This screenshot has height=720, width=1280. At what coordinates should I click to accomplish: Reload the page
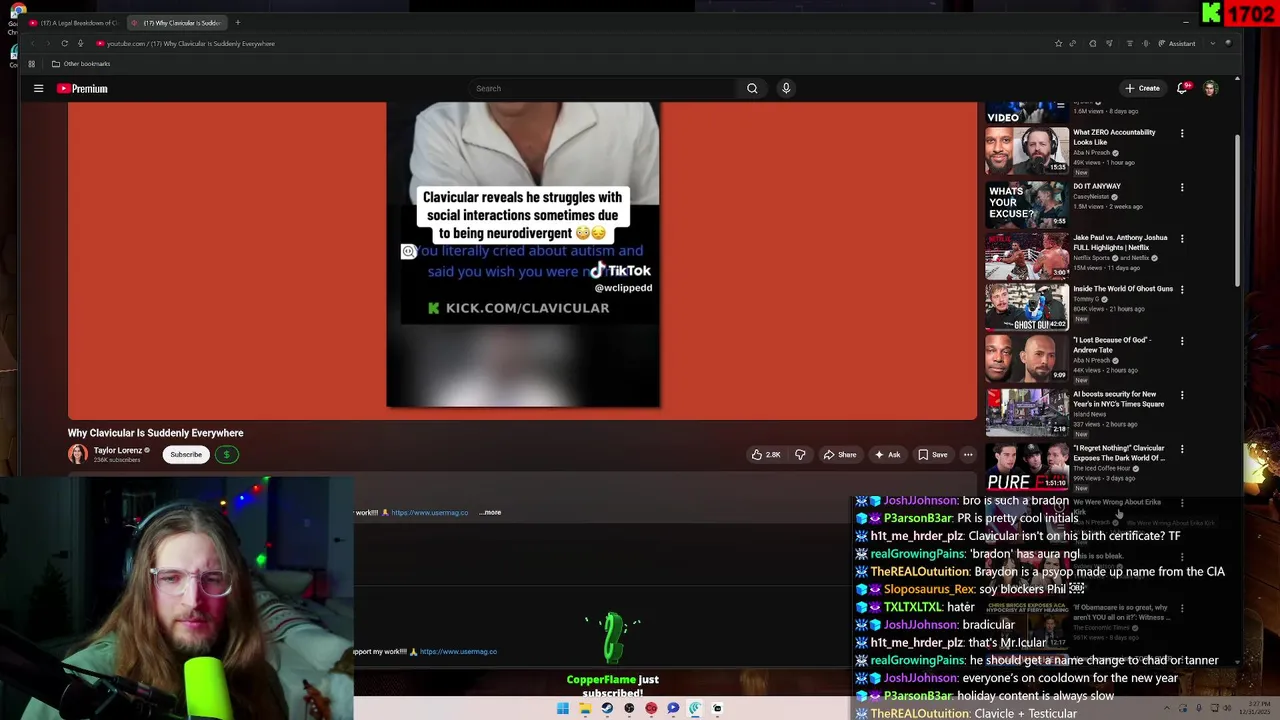pos(64,43)
